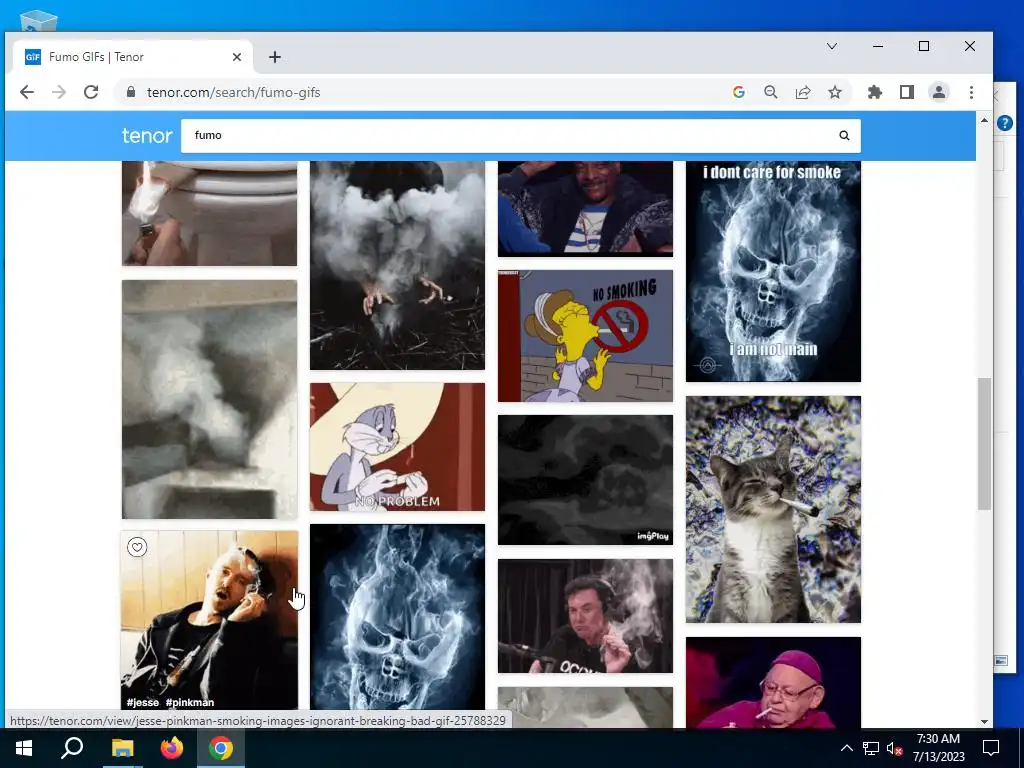Open the smoking bird claws GIF
Viewport: 1024px width, 768px height.
click(x=397, y=265)
